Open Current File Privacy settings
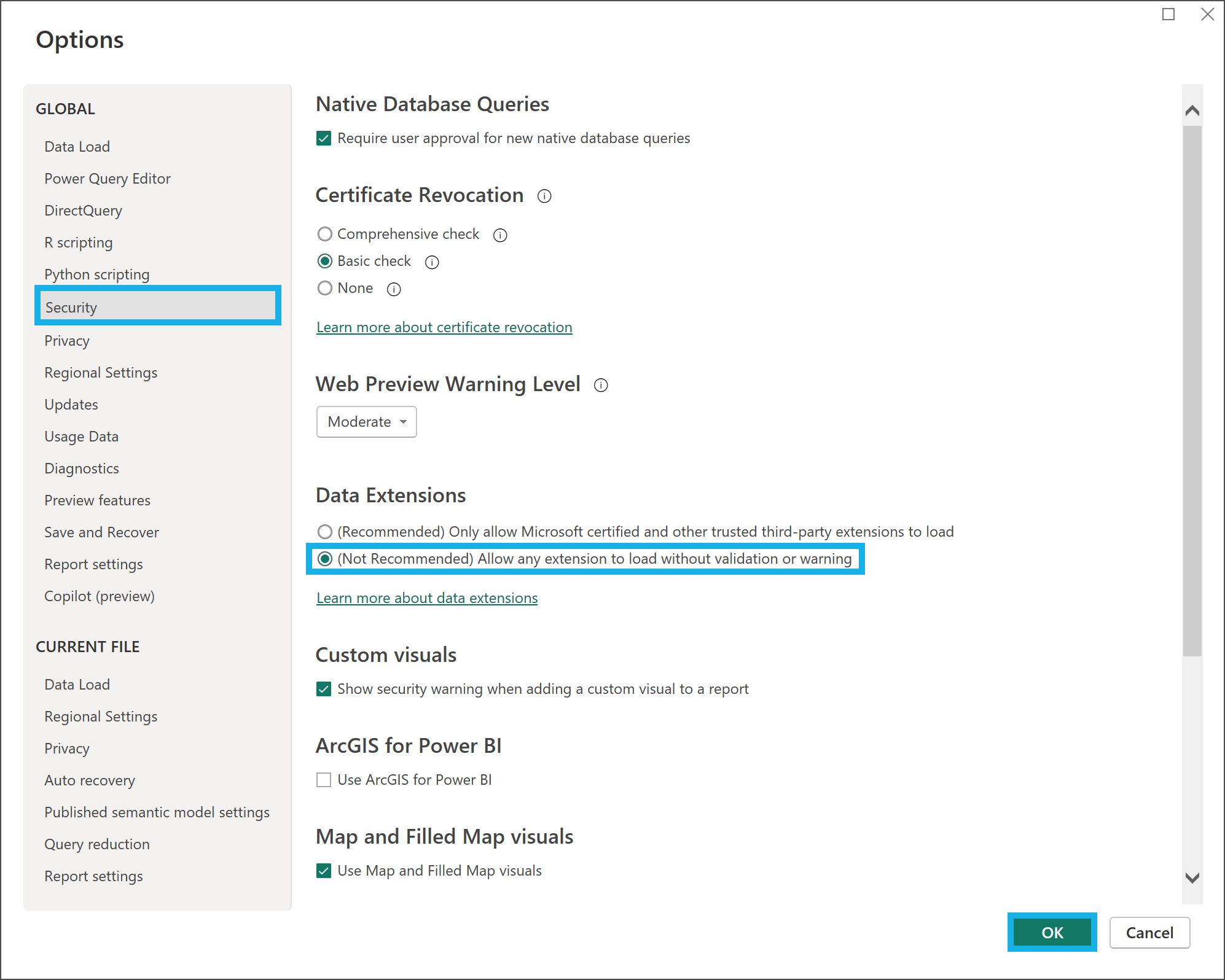This screenshot has width=1225, height=980. click(x=67, y=749)
